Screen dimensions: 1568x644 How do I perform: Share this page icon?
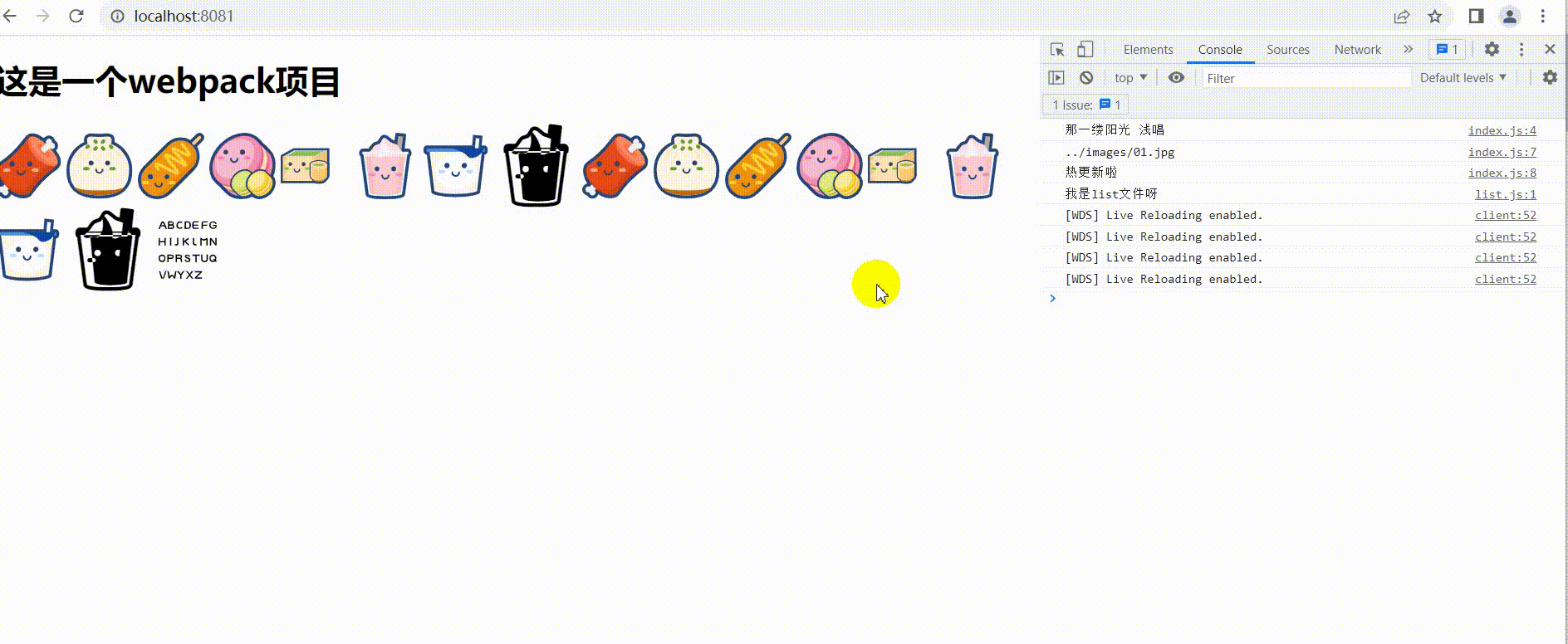(x=1402, y=16)
